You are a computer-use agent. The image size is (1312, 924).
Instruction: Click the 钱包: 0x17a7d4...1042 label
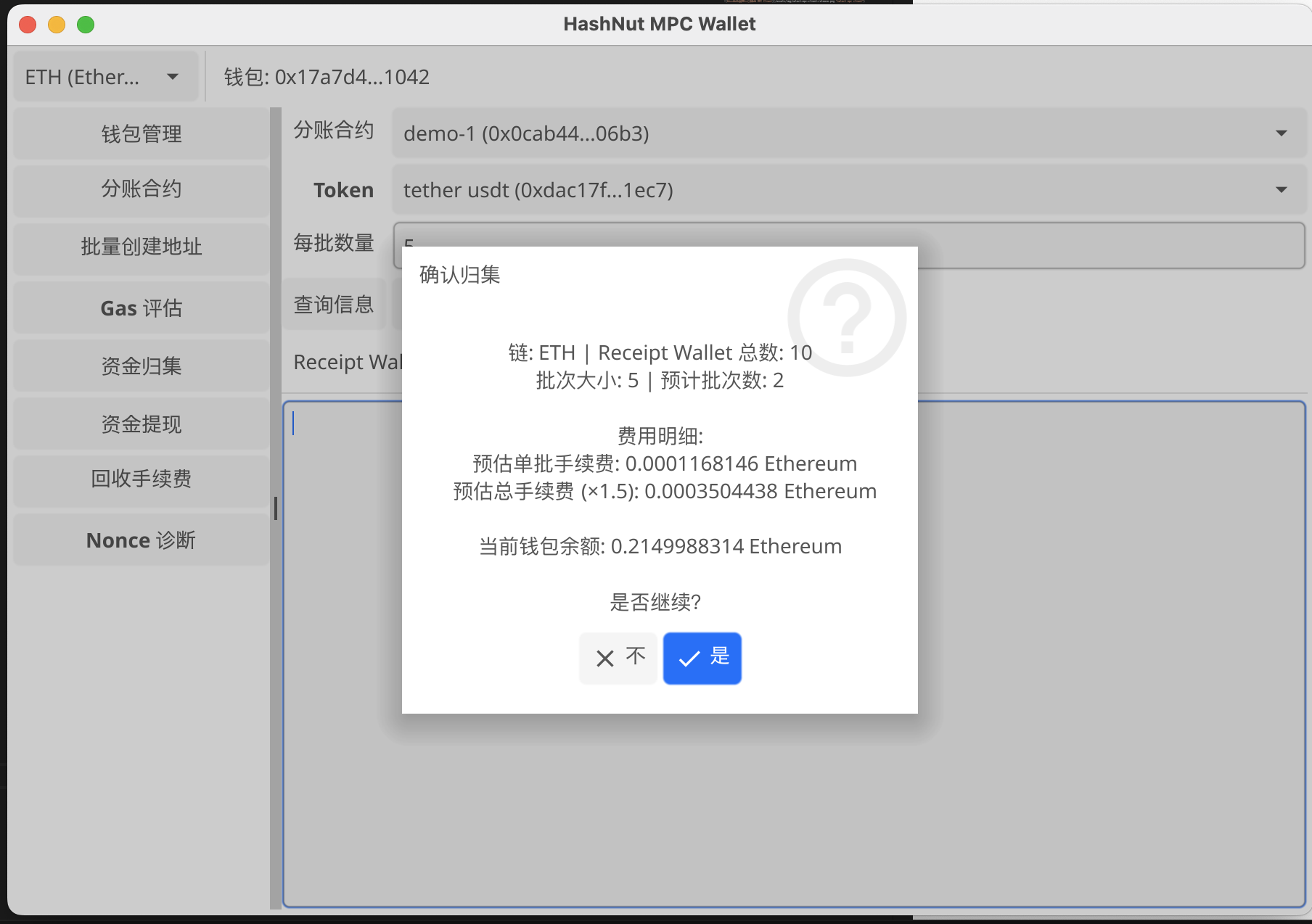click(327, 77)
